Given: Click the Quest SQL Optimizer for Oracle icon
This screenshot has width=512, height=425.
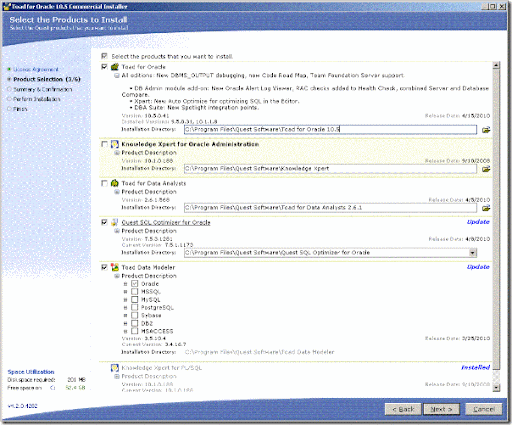Looking at the screenshot, I should point(115,222).
